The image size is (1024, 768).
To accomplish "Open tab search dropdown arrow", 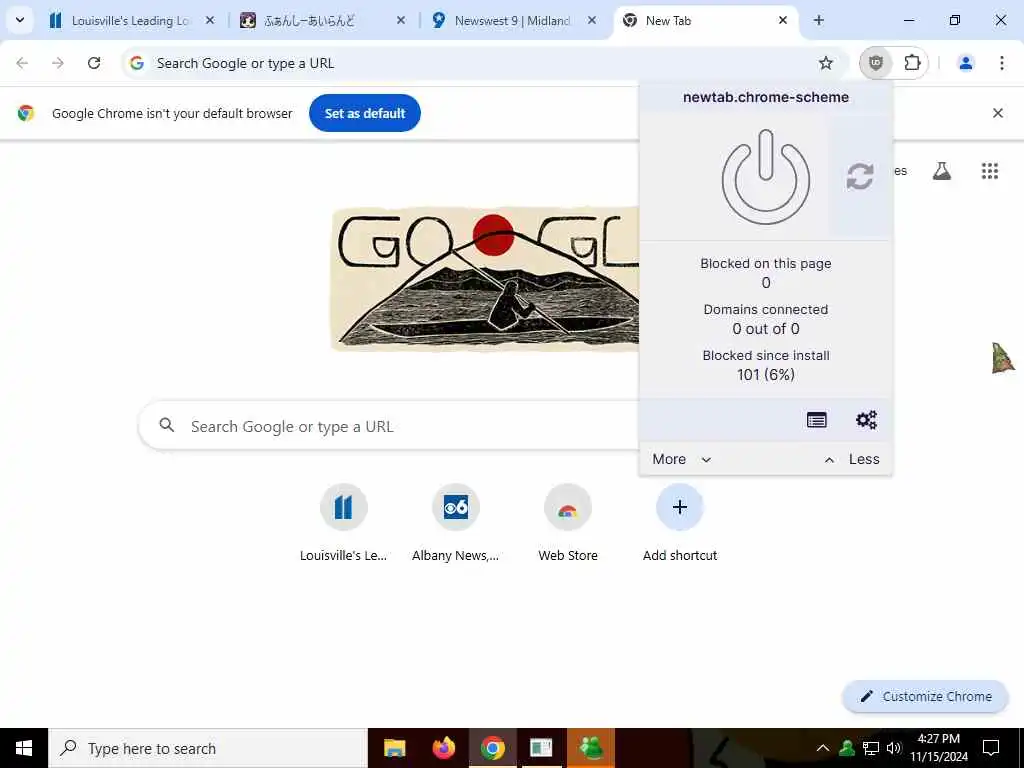I will [20, 20].
